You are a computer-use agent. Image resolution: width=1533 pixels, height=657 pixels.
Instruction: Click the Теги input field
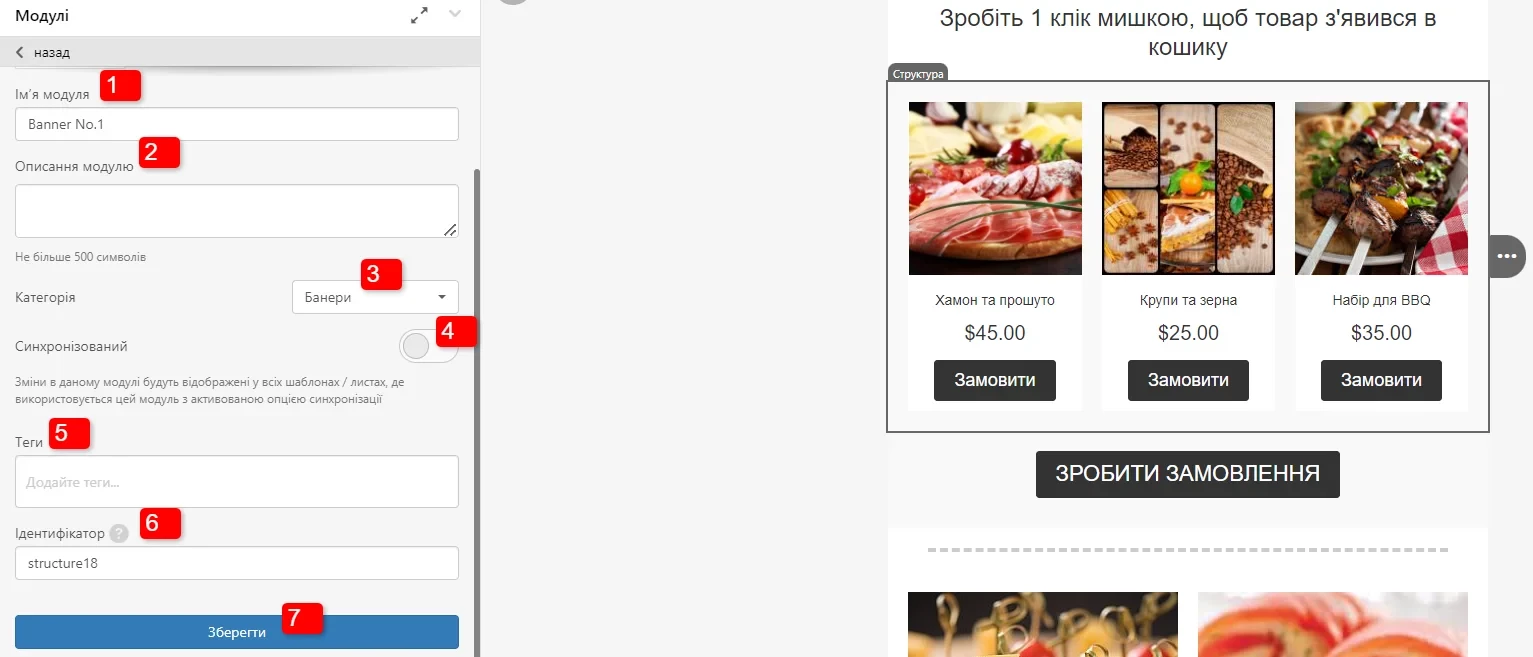(x=237, y=482)
